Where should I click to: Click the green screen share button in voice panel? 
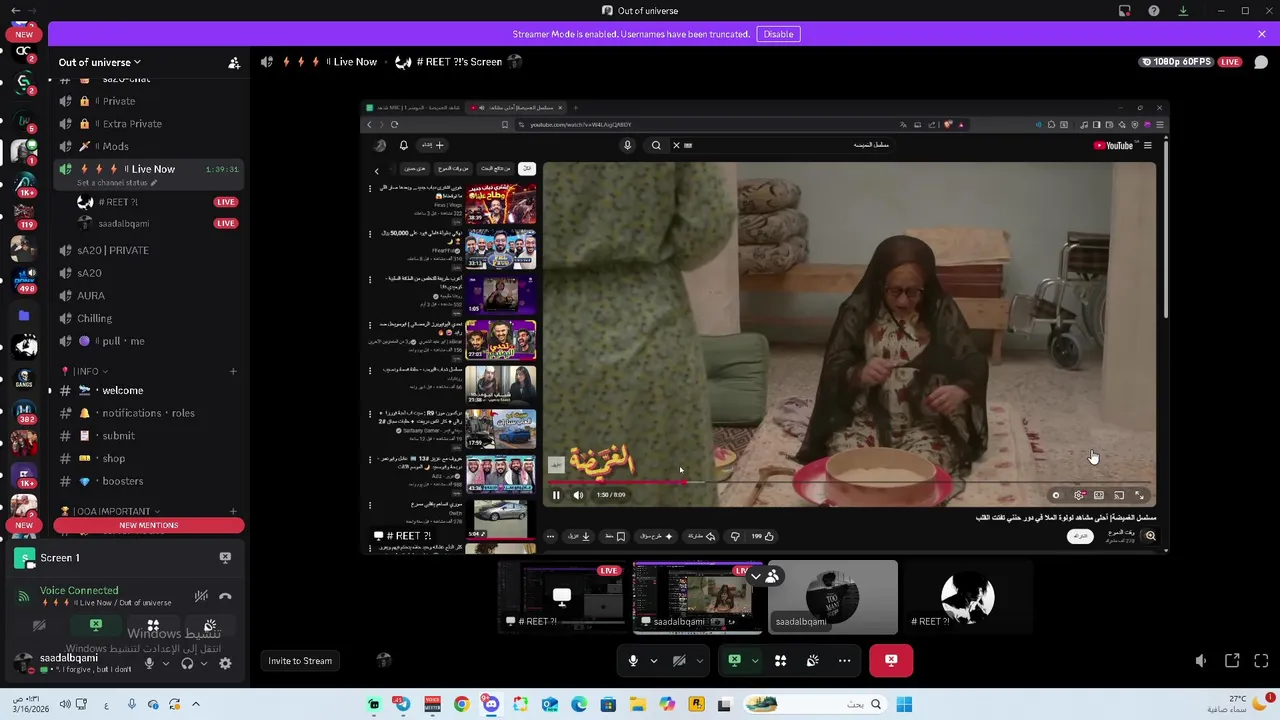(96, 626)
